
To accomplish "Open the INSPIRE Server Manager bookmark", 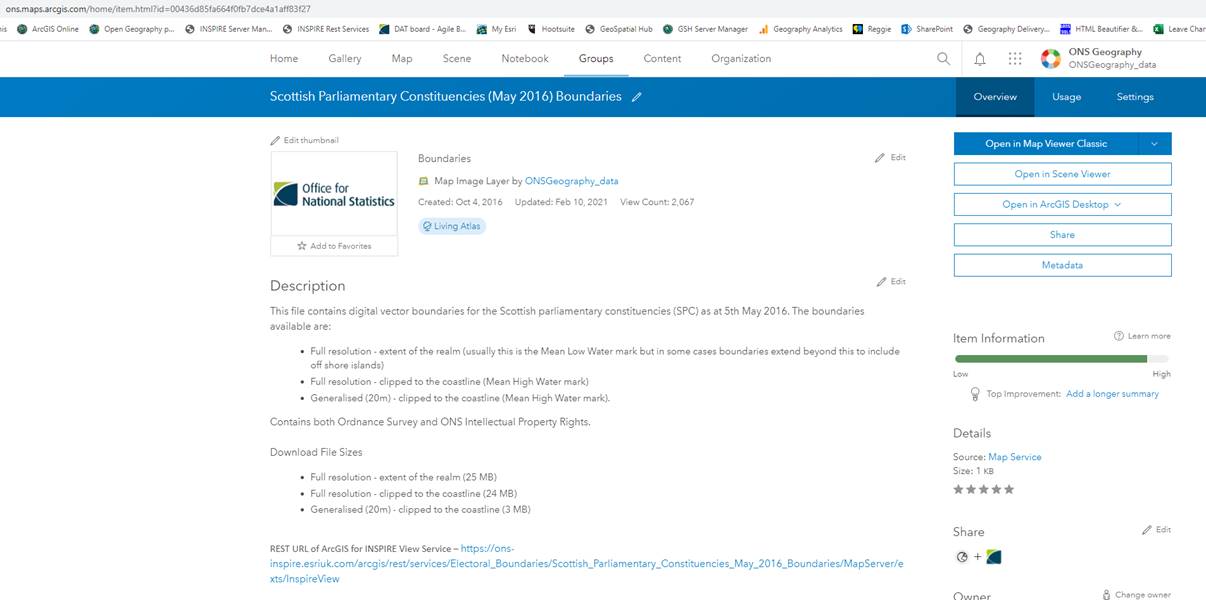I will [x=229, y=29].
